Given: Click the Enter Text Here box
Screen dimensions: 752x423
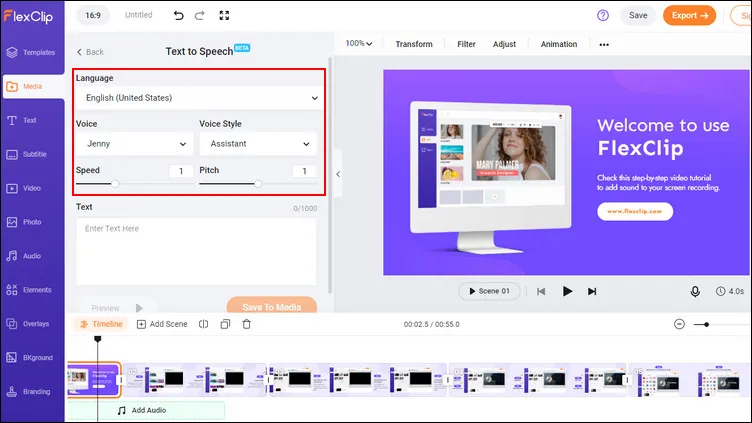Looking at the screenshot, I should pyautogui.click(x=196, y=251).
